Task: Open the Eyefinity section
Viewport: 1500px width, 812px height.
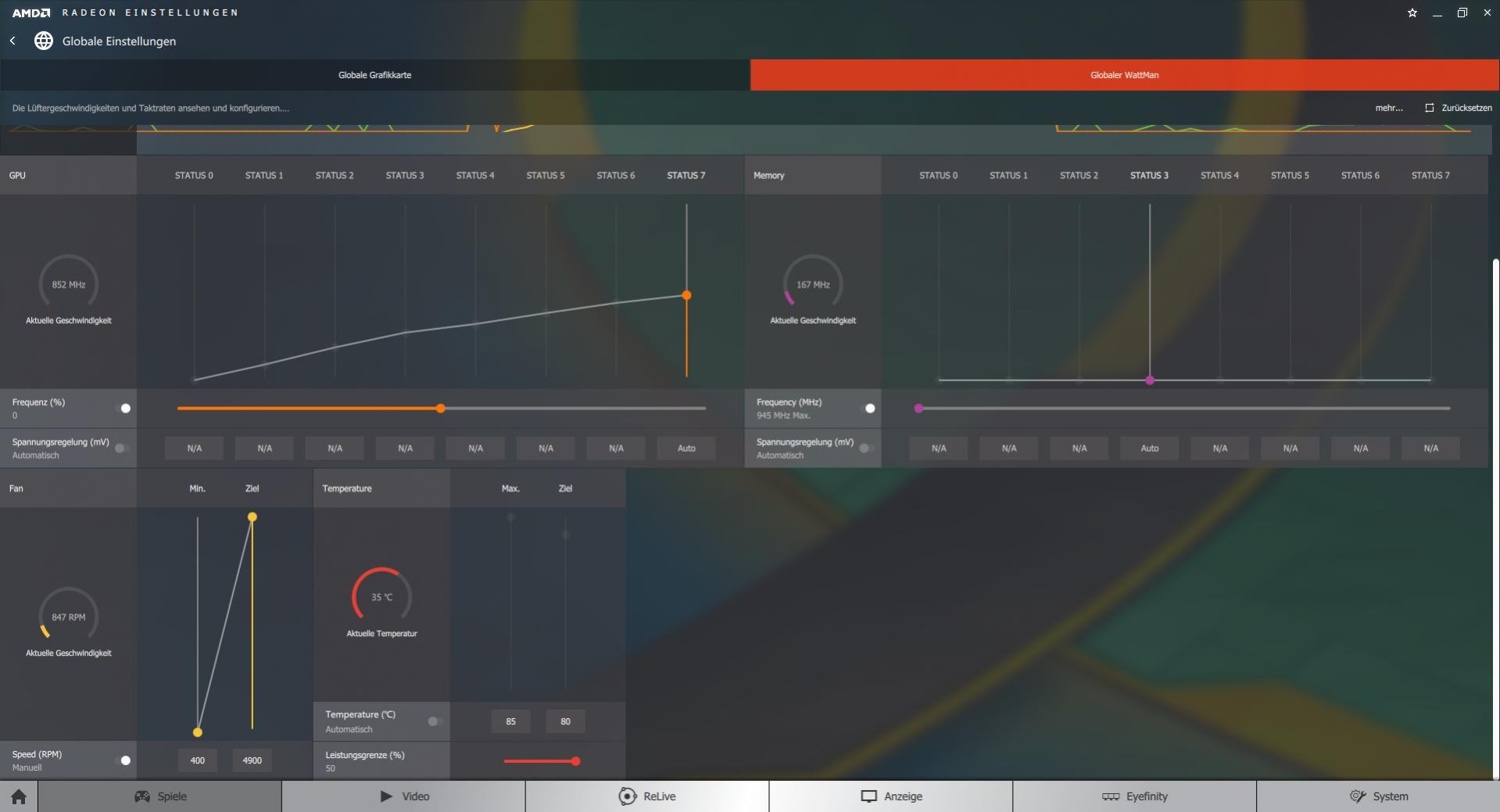Action: pyautogui.click(x=1134, y=796)
